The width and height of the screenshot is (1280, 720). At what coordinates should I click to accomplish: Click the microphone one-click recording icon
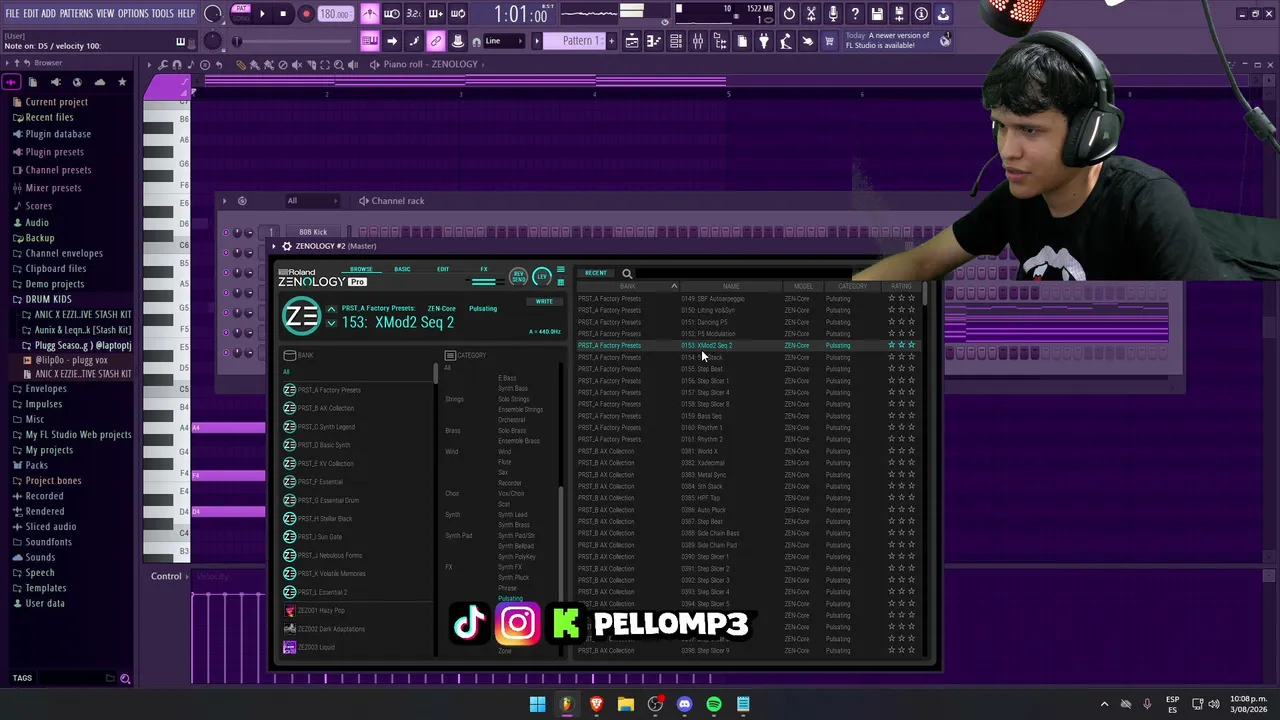(x=833, y=14)
